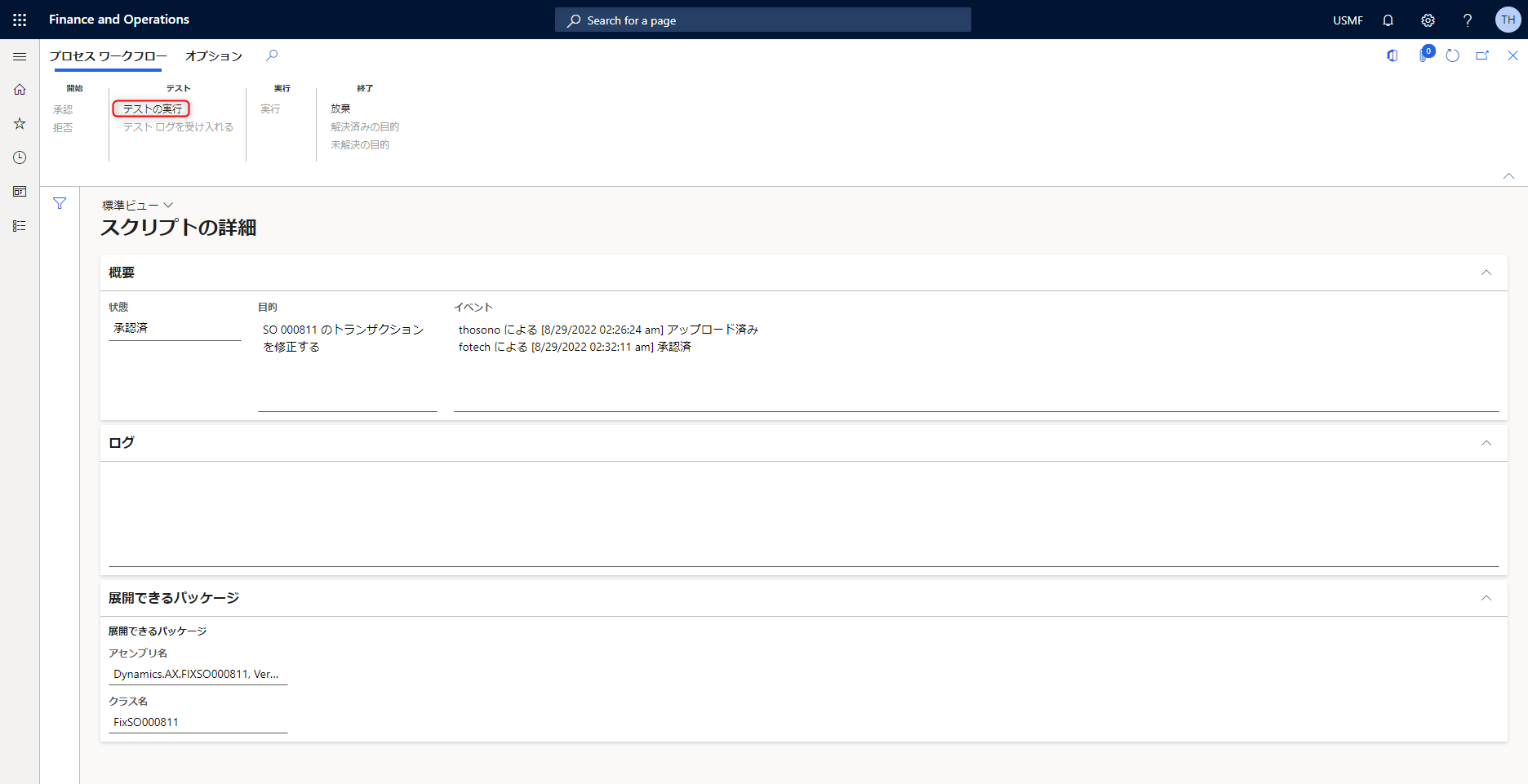This screenshot has width=1528, height=784.
Task: Refresh the page with the circular arrow
Action: pos(1452,55)
